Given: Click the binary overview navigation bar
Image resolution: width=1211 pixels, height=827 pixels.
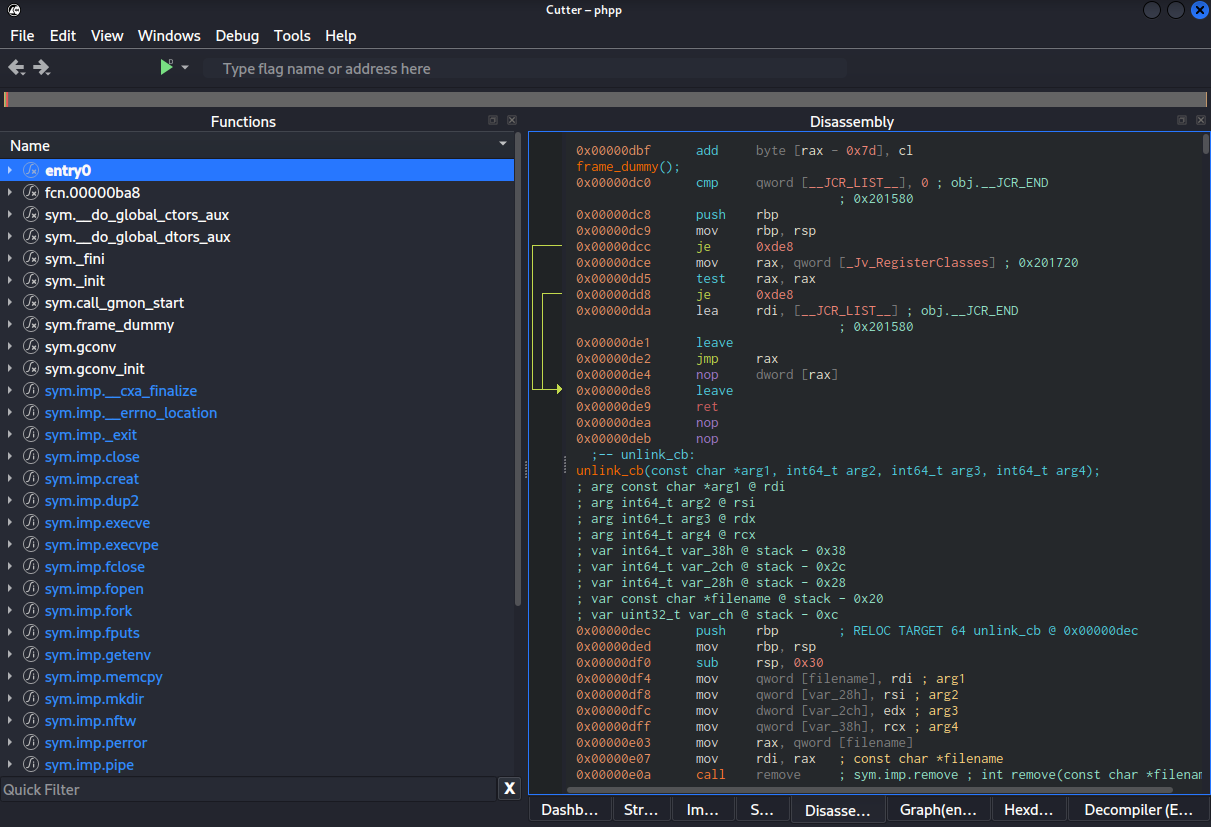Looking at the screenshot, I should tap(605, 99).
